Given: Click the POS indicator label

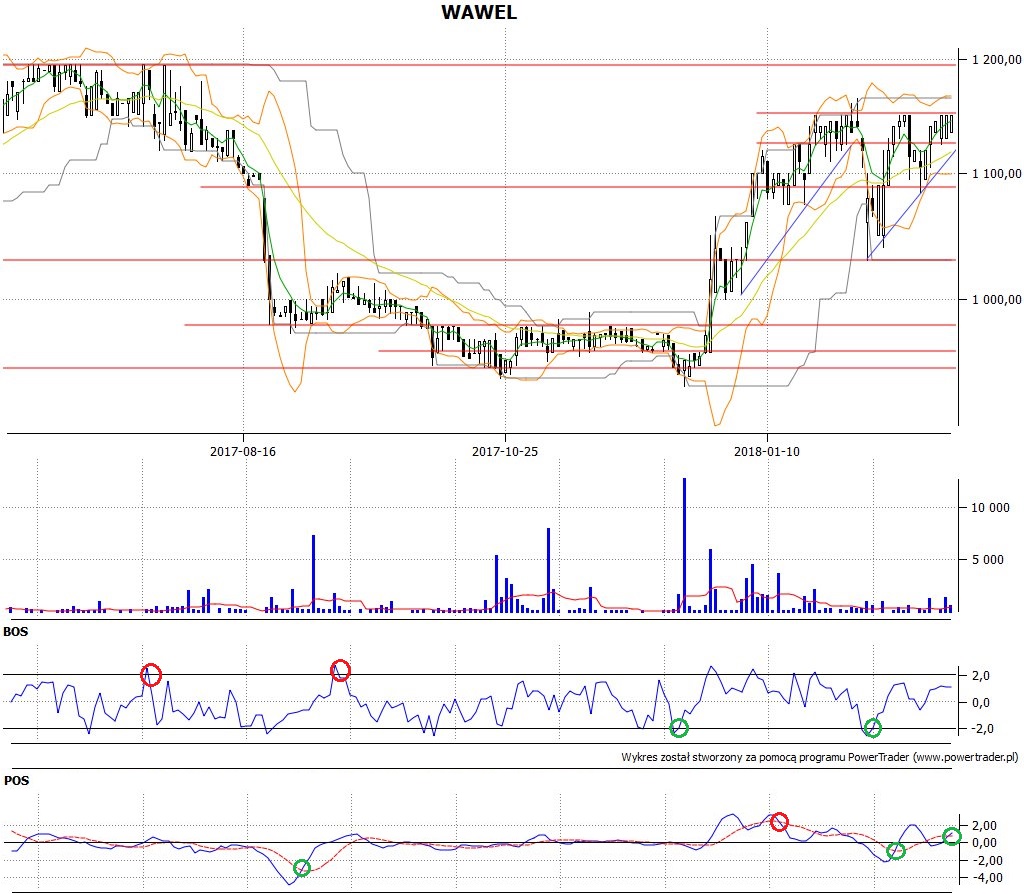Looking at the screenshot, I should pyautogui.click(x=16, y=780).
